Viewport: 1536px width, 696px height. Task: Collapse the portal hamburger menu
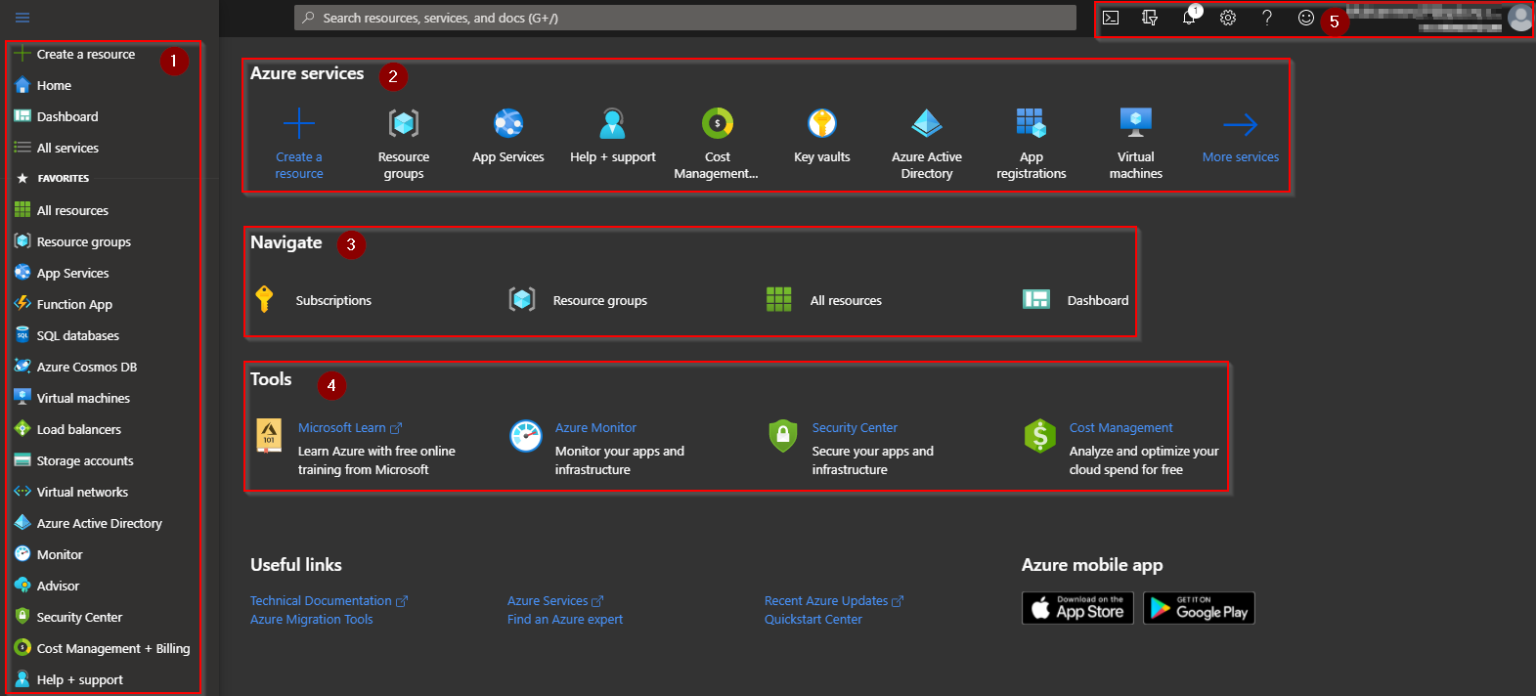pyautogui.click(x=22, y=18)
